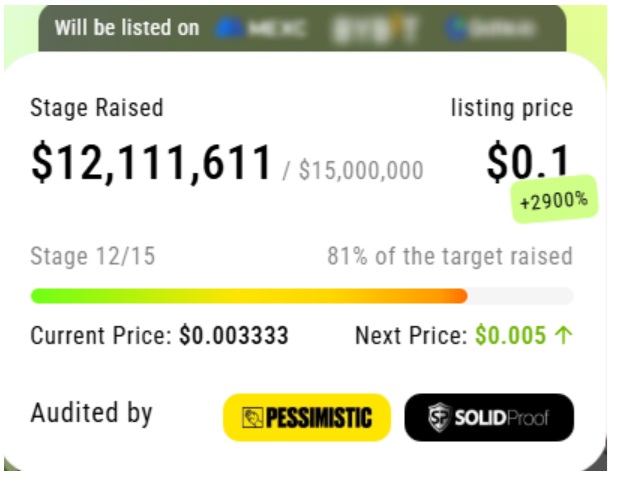Image resolution: width=618 pixels, height=478 pixels.
Task: Open the Pessimistic audit badge
Action: click(x=306, y=417)
